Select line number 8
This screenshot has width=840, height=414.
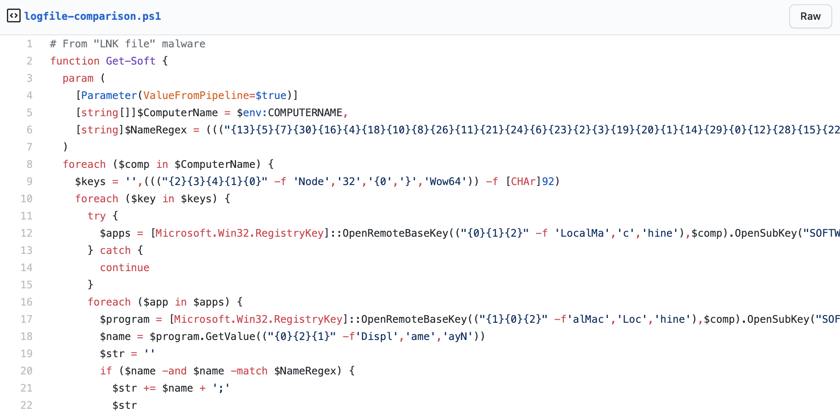point(29,164)
